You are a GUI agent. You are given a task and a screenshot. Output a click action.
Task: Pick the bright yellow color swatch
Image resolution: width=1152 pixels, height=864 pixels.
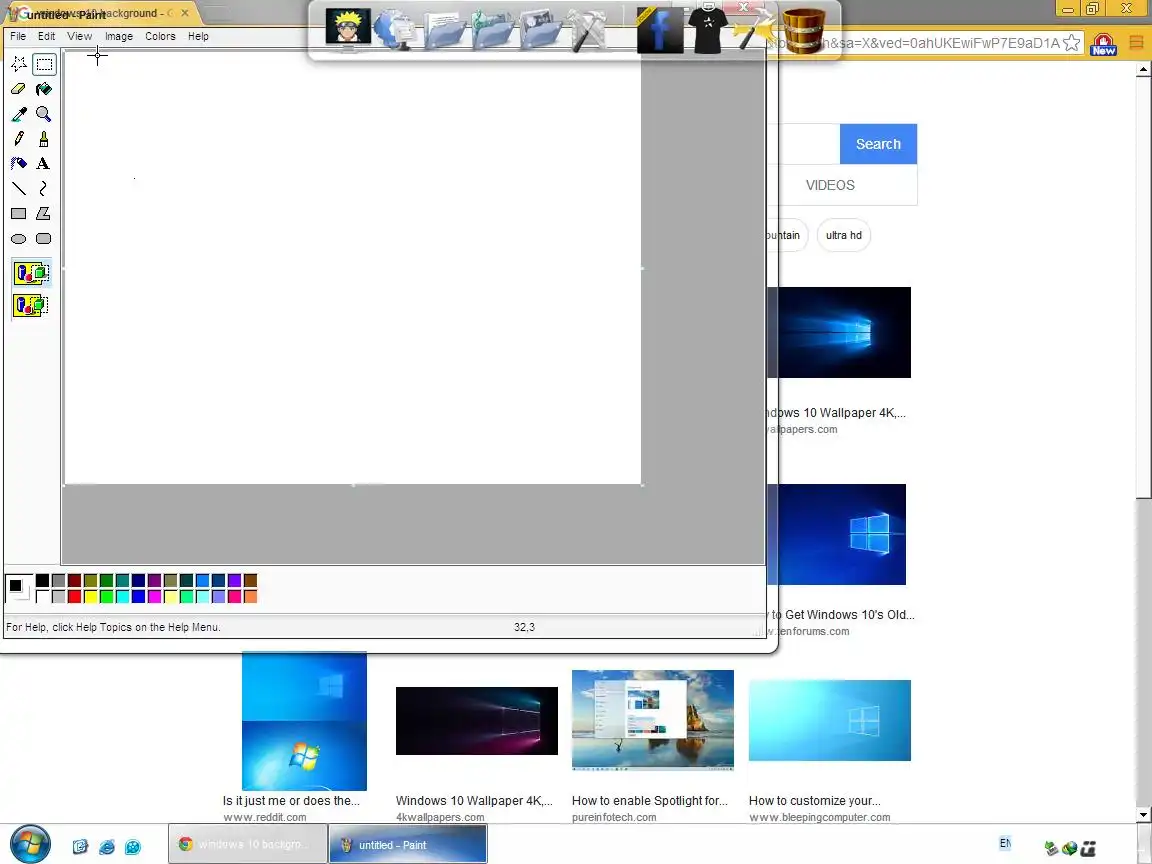coord(90,597)
